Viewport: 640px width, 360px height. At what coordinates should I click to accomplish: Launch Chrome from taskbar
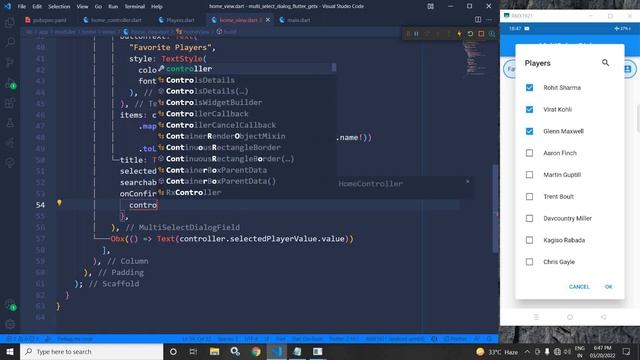(x=256, y=351)
